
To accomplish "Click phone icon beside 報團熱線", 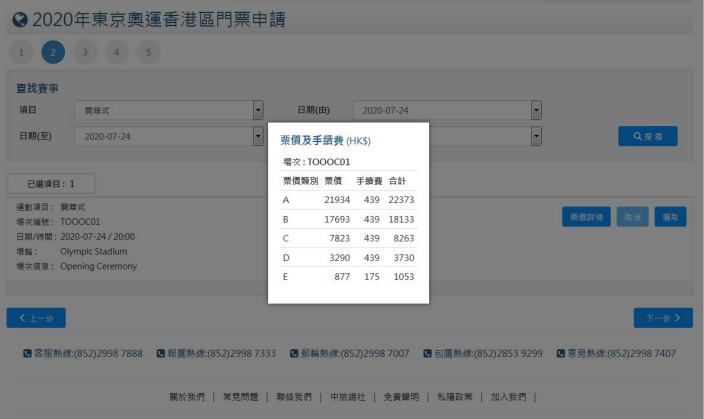I will pyautogui.click(x=161, y=353).
